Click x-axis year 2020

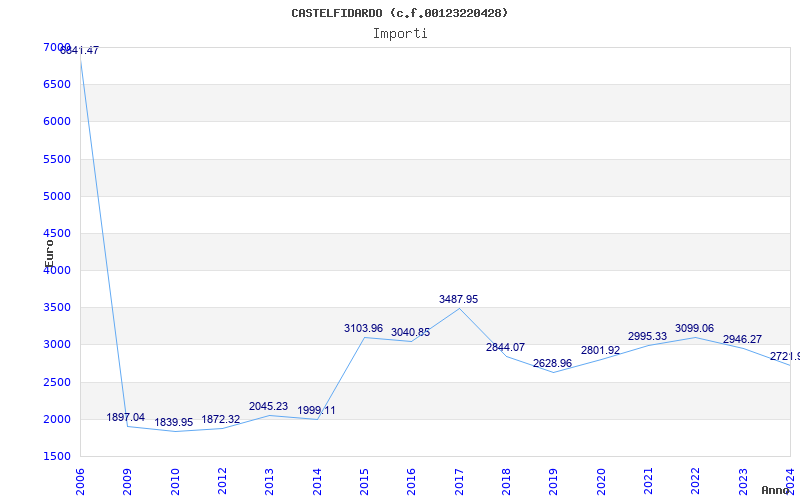click(x=601, y=482)
